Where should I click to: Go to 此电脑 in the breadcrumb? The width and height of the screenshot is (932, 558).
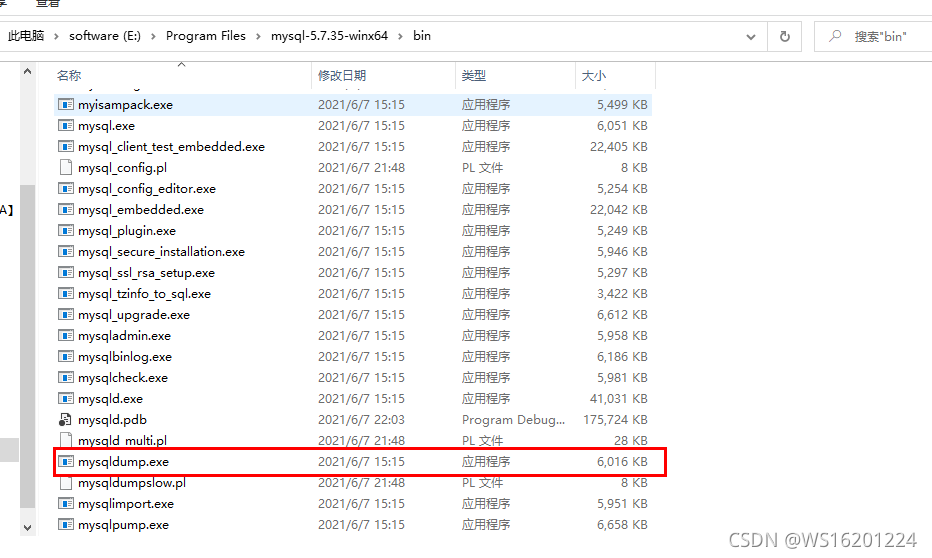(26, 36)
